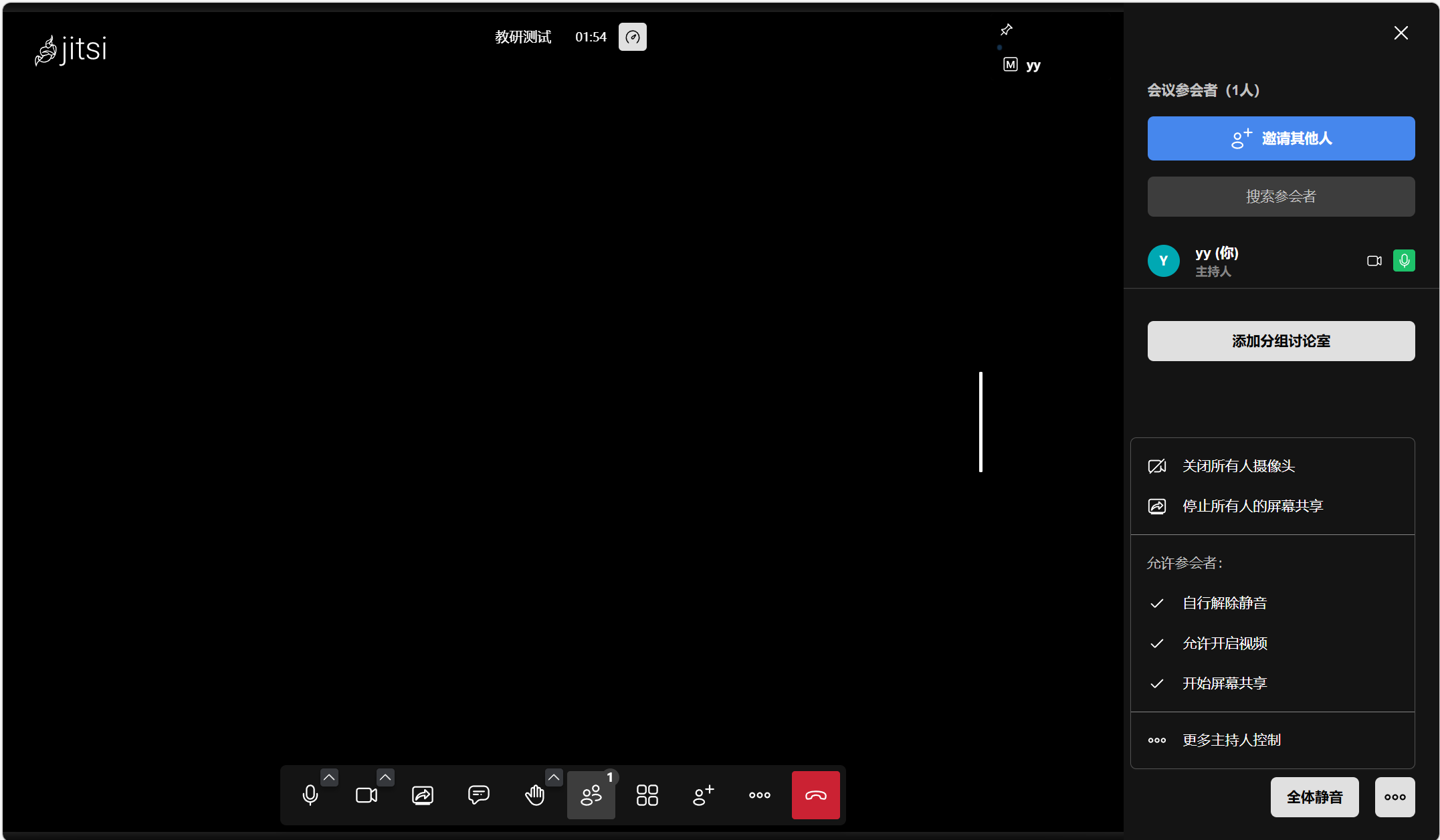The image size is (1440, 840).
Task: Expand the camera options chevron
Action: (385, 777)
